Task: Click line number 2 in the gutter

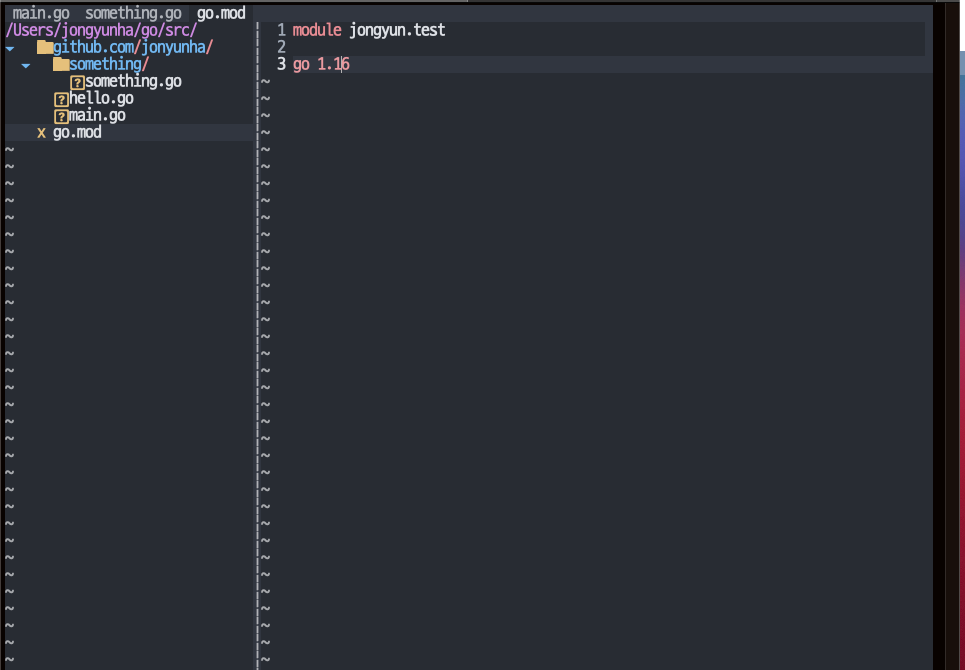Action: (x=281, y=47)
